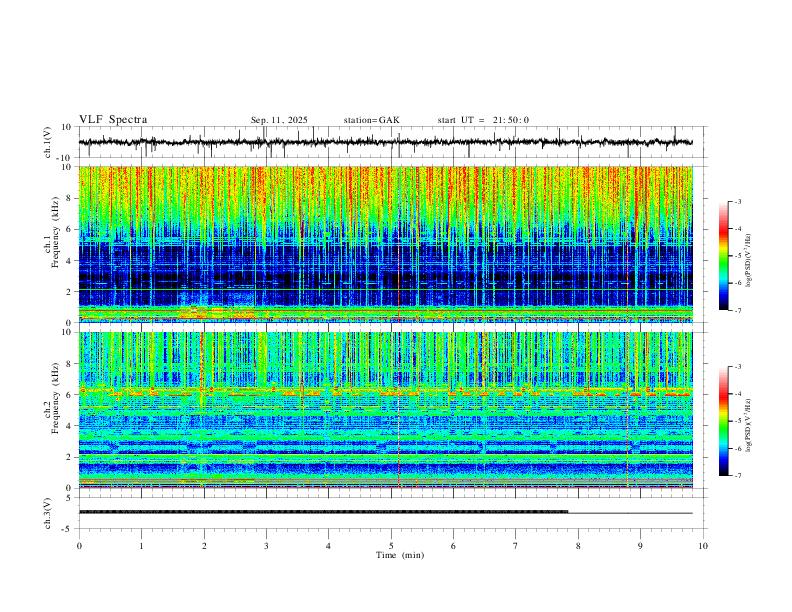Click the "ch.3(V)" axis label

48,514
